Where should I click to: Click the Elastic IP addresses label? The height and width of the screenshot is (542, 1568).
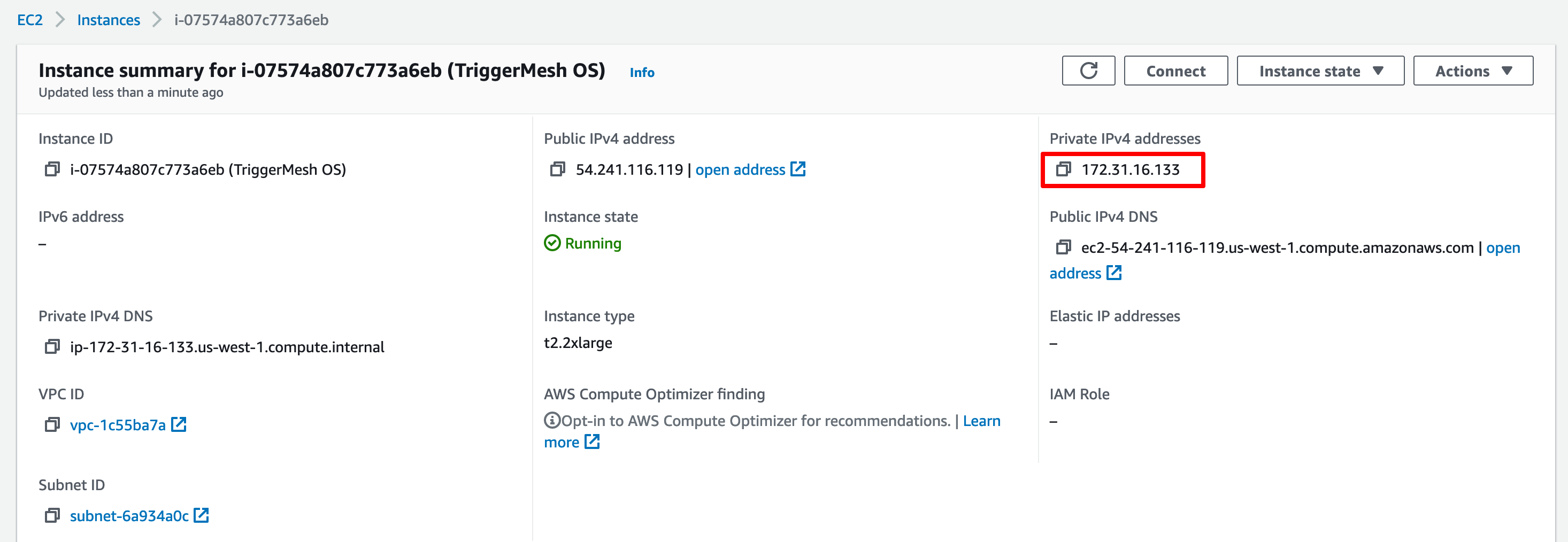[x=1114, y=316]
